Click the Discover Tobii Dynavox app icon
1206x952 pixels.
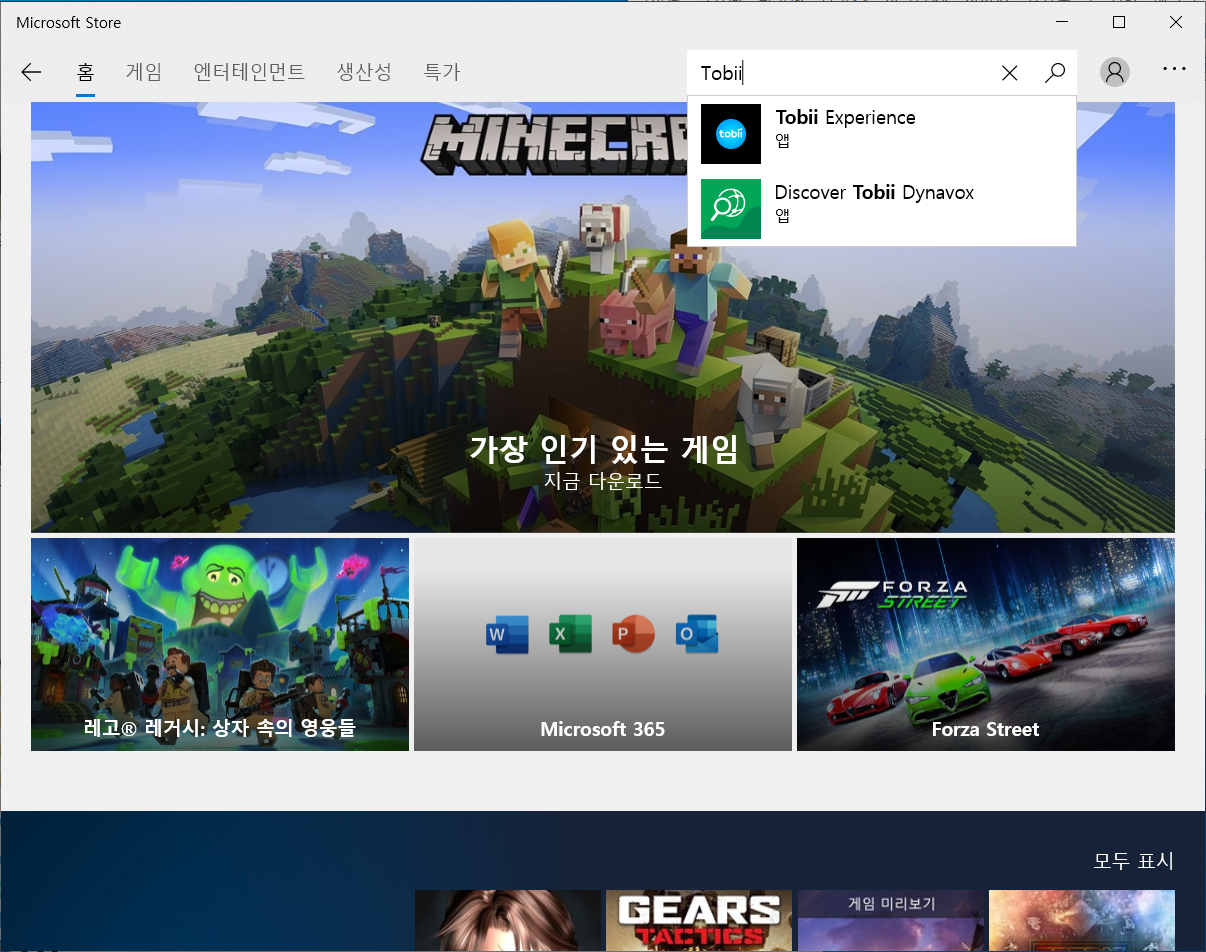pos(731,209)
